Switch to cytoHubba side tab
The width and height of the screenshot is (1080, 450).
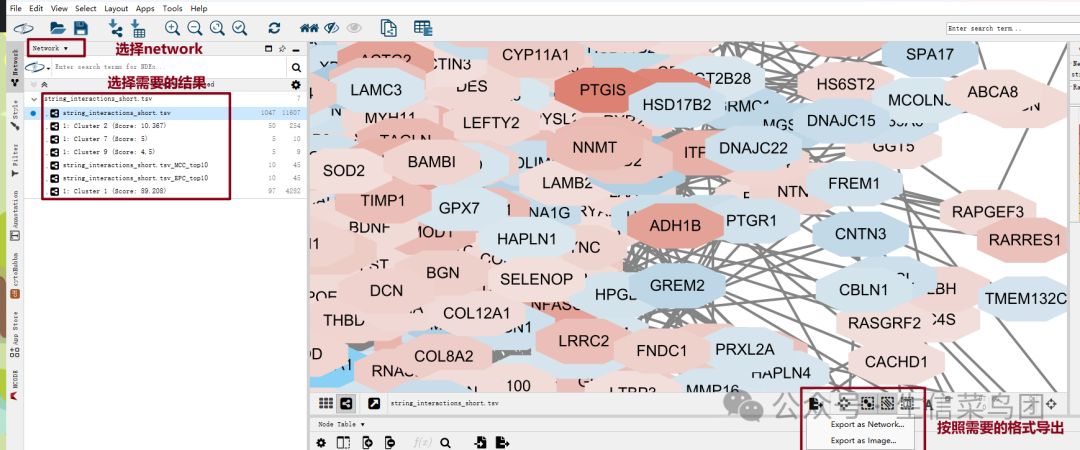[x=15, y=275]
